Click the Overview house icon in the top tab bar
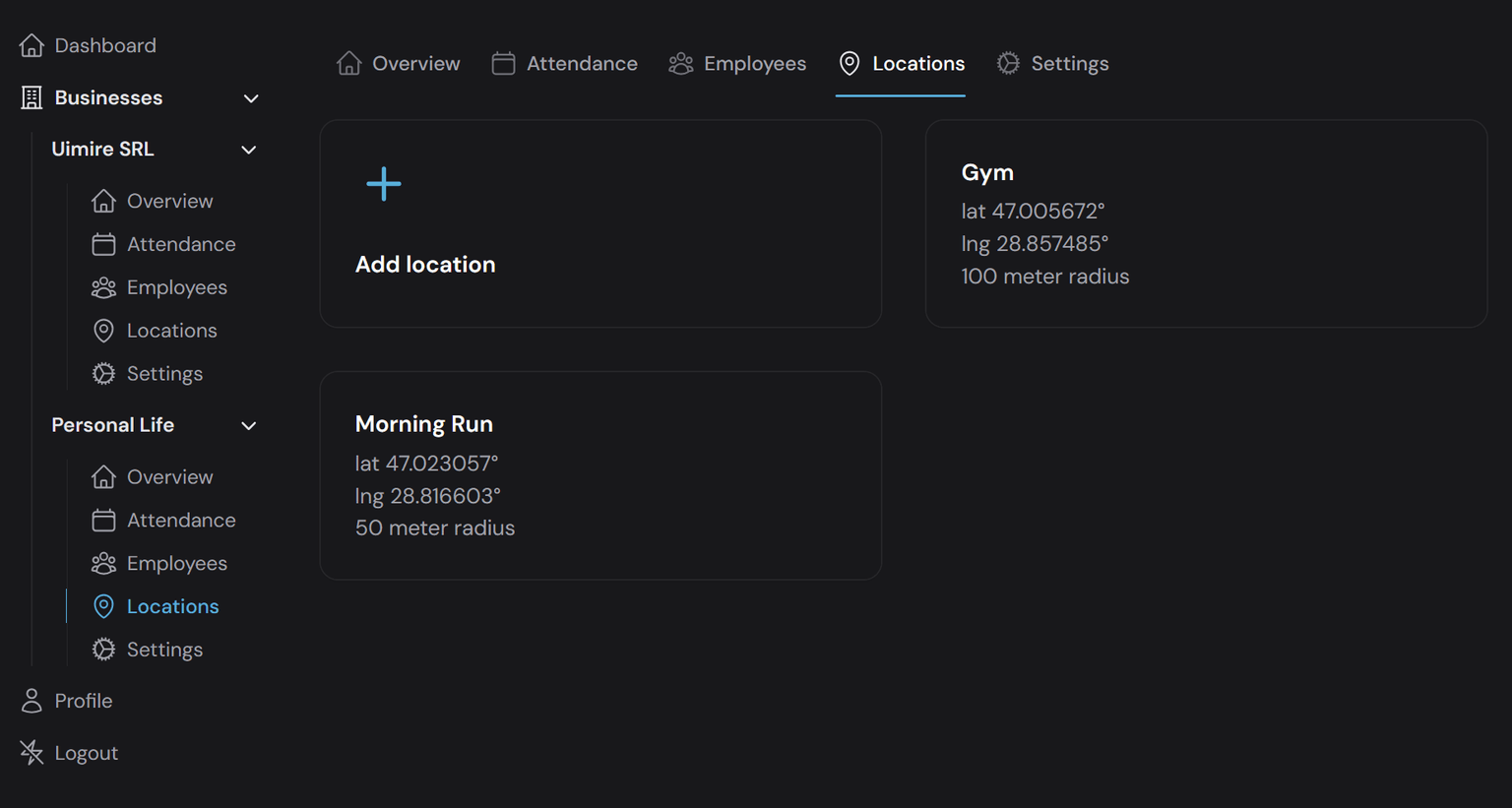The width and height of the screenshot is (1512, 808). (x=348, y=62)
